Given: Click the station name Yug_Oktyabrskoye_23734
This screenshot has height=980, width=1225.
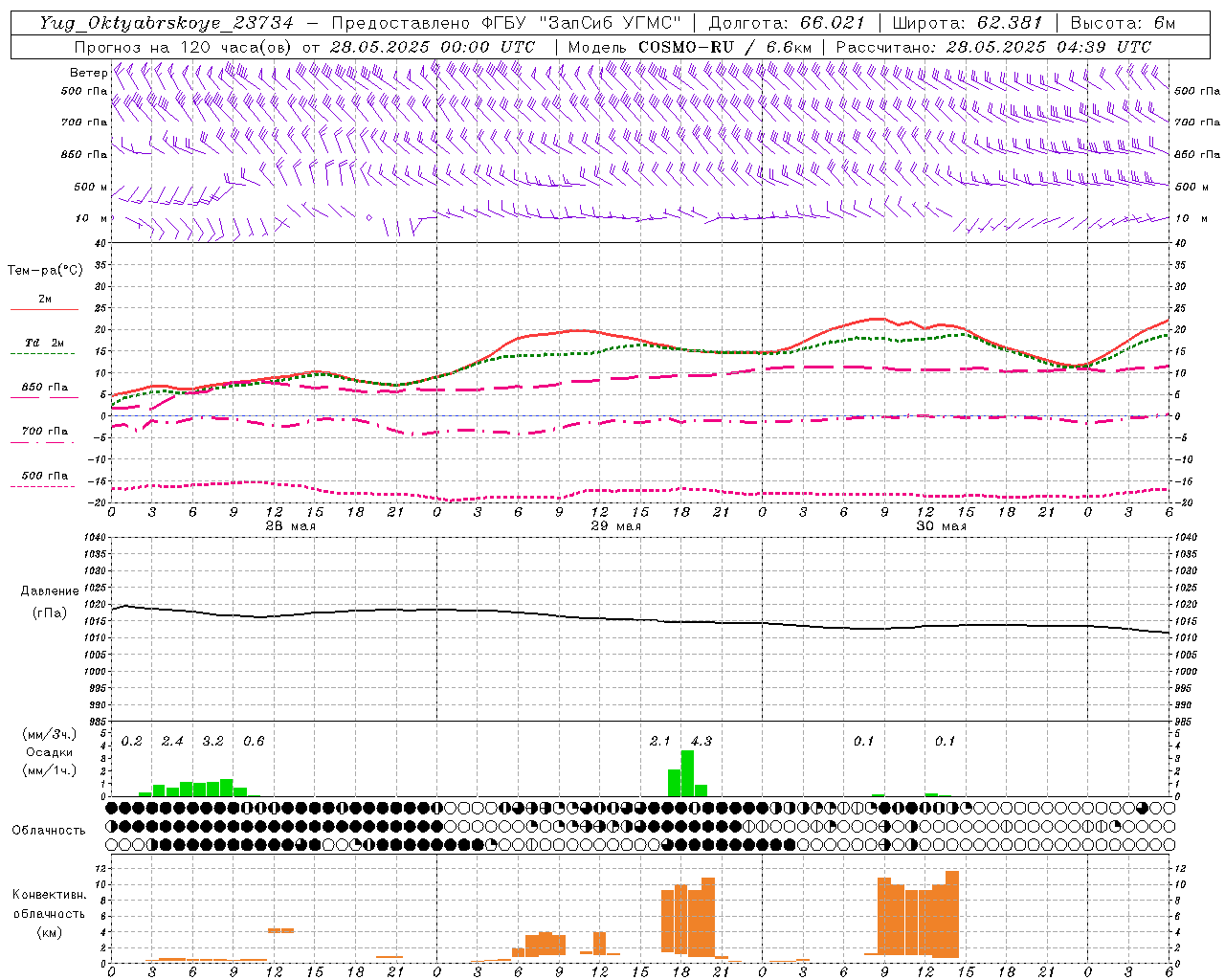Looking at the screenshot, I should (x=167, y=23).
